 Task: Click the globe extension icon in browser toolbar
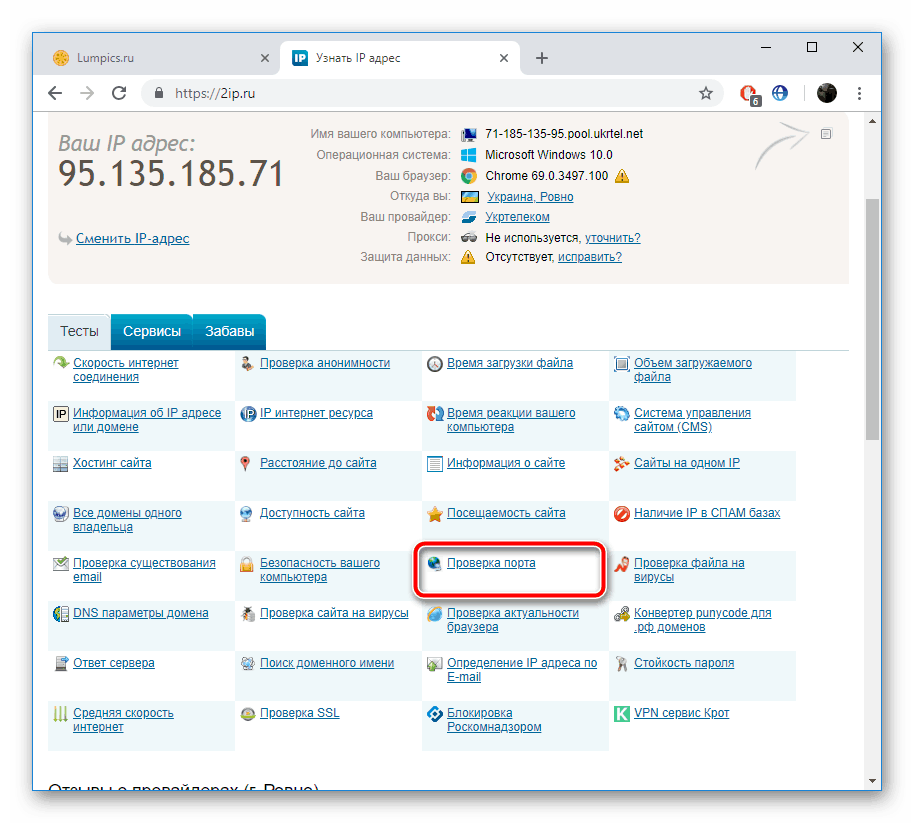pos(779,92)
